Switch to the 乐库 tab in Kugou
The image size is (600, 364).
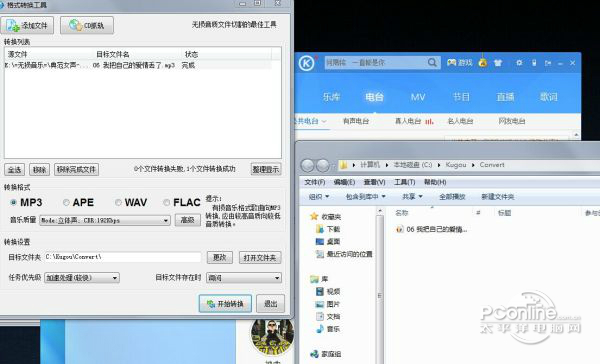[x=331, y=97]
